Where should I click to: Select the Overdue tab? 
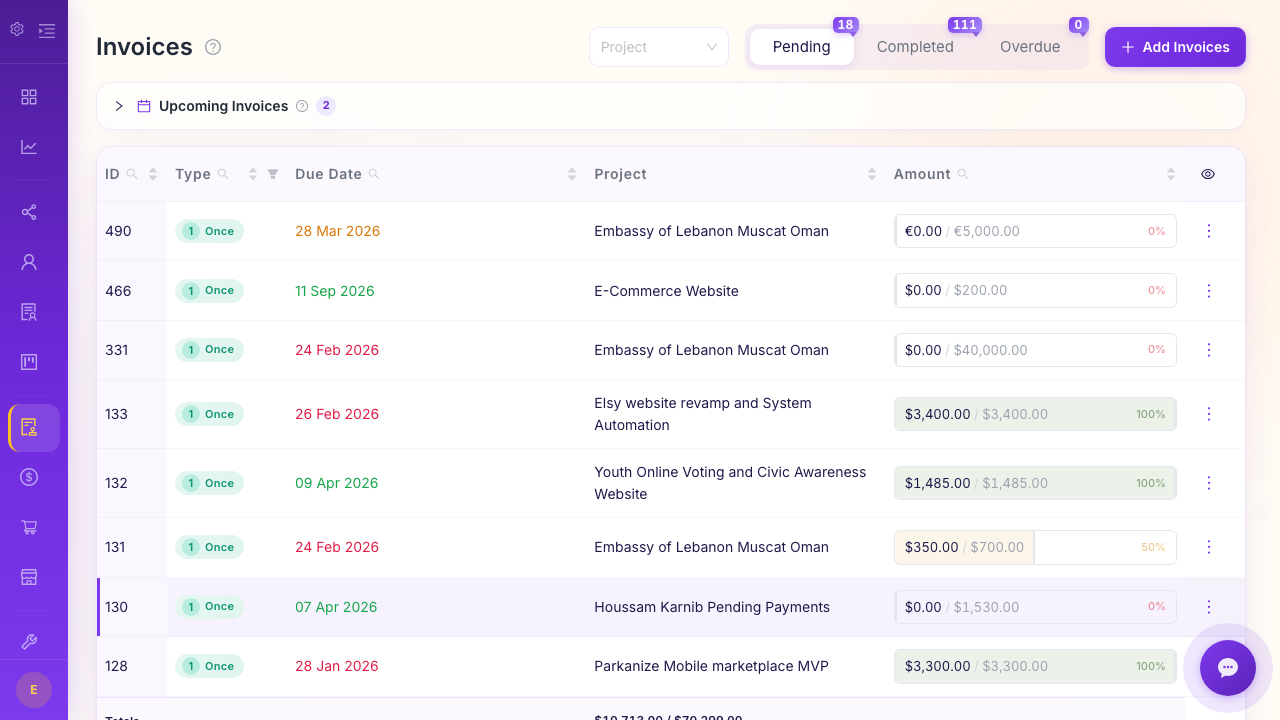click(1029, 47)
